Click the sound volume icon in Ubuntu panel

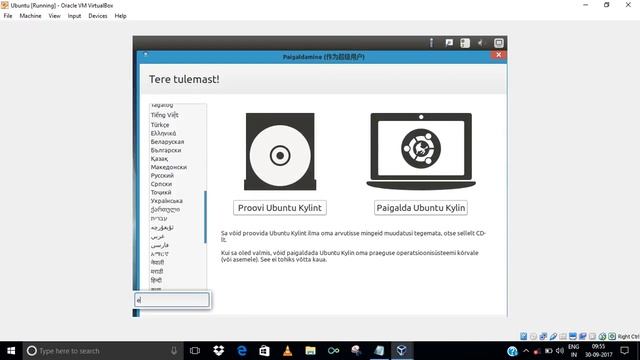pos(482,43)
